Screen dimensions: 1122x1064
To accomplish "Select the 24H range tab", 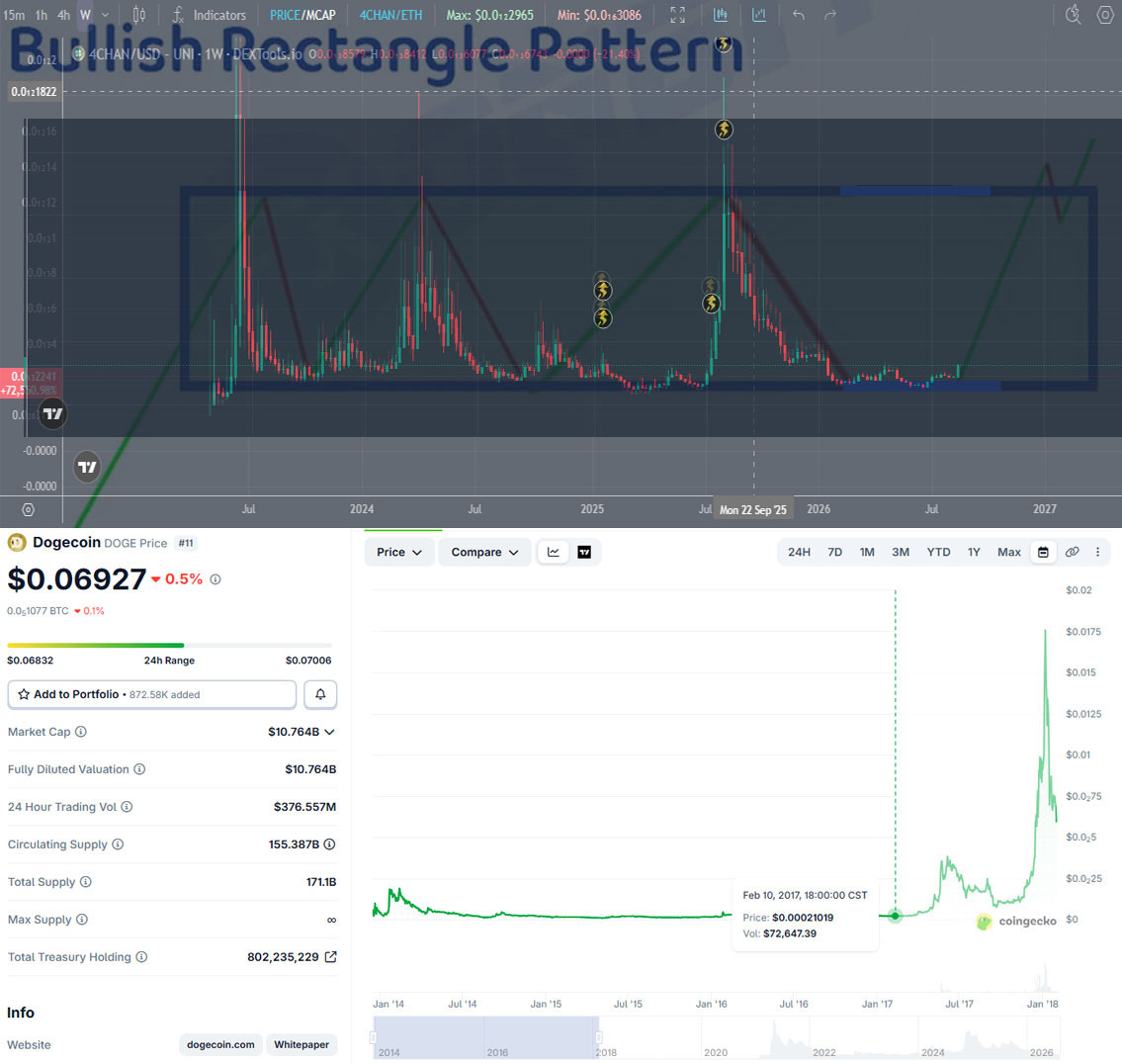I will (x=799, y=552).
